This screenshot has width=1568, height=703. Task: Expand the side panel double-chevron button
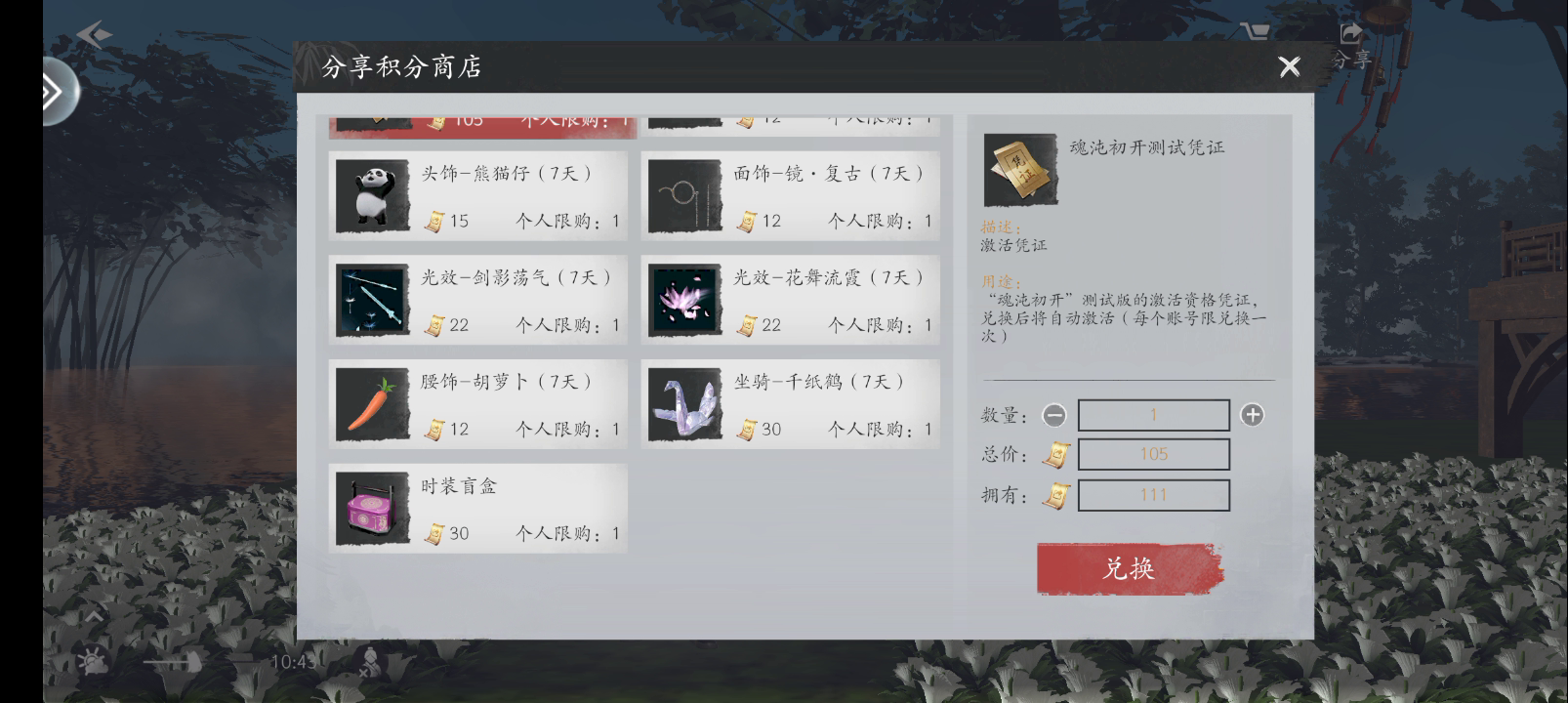click(55, 92)
